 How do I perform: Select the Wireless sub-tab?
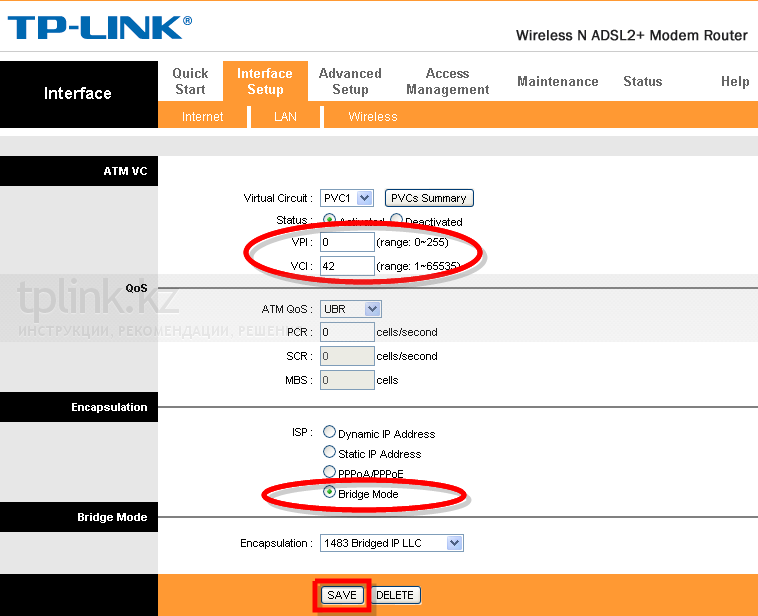pos(373,117)
